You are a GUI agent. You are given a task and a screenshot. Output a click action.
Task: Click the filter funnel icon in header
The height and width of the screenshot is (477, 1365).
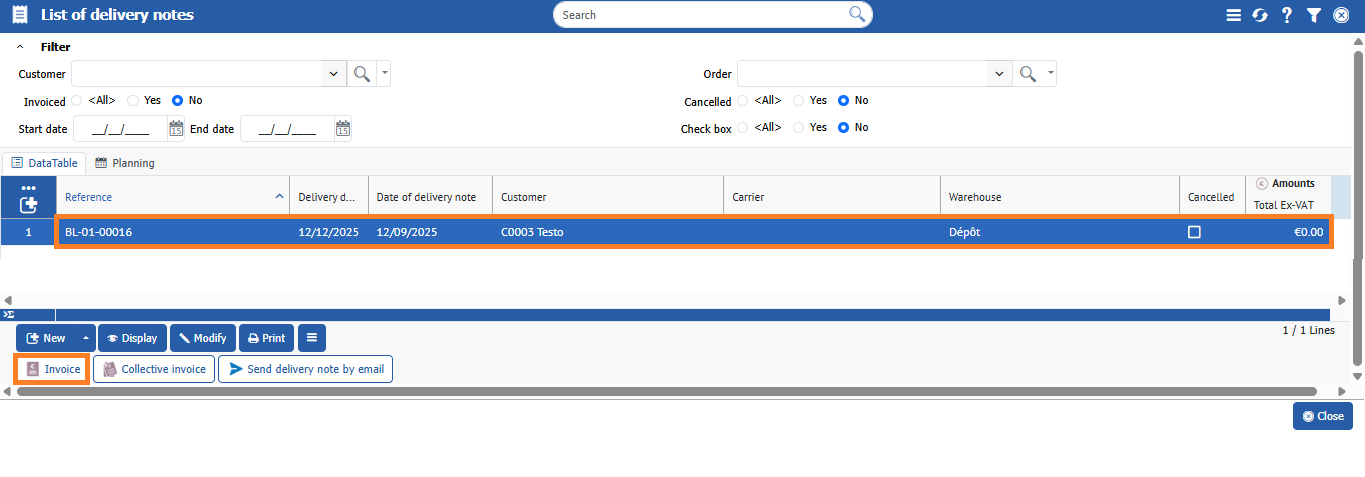coord(1314,15)
